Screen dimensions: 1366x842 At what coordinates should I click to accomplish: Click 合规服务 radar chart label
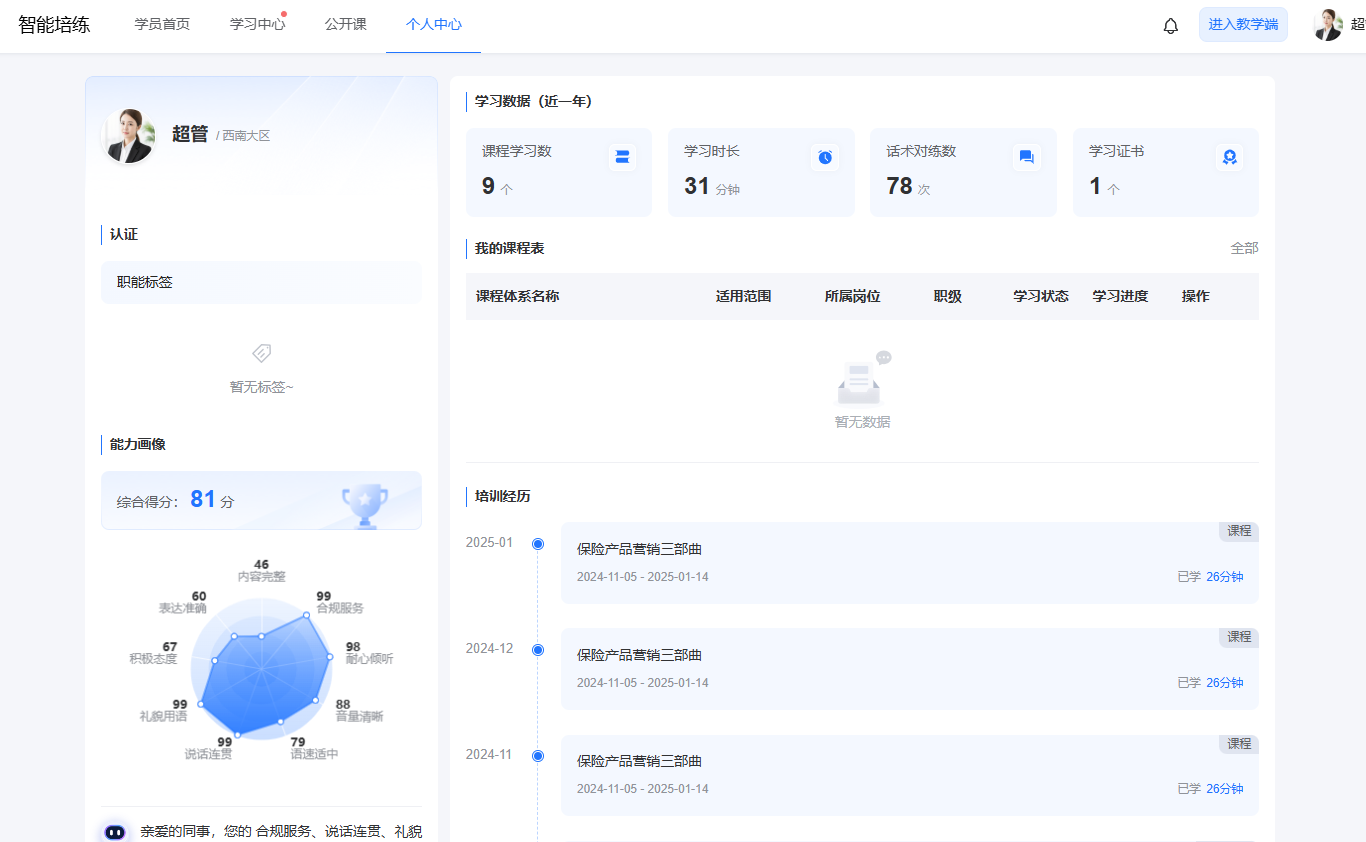click(340, 608)
